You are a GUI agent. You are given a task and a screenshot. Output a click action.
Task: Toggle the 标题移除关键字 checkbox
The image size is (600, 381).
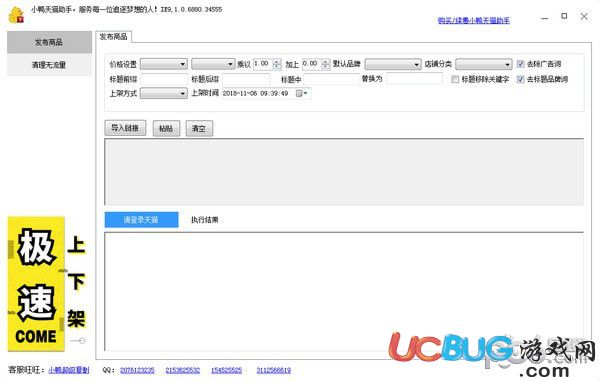click(455, 79)
